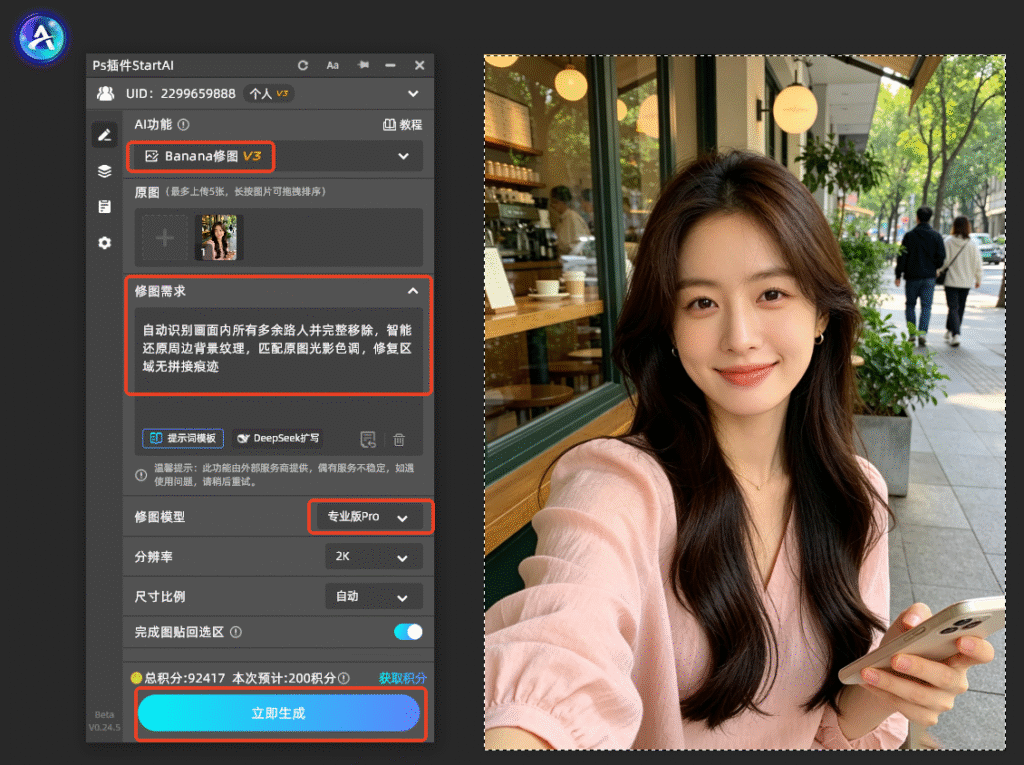Image resolution: width=1024 pixels, height=765 pixels.
Task: Click the refresh icon in the title bar
Action: click(x=303, y=65)
